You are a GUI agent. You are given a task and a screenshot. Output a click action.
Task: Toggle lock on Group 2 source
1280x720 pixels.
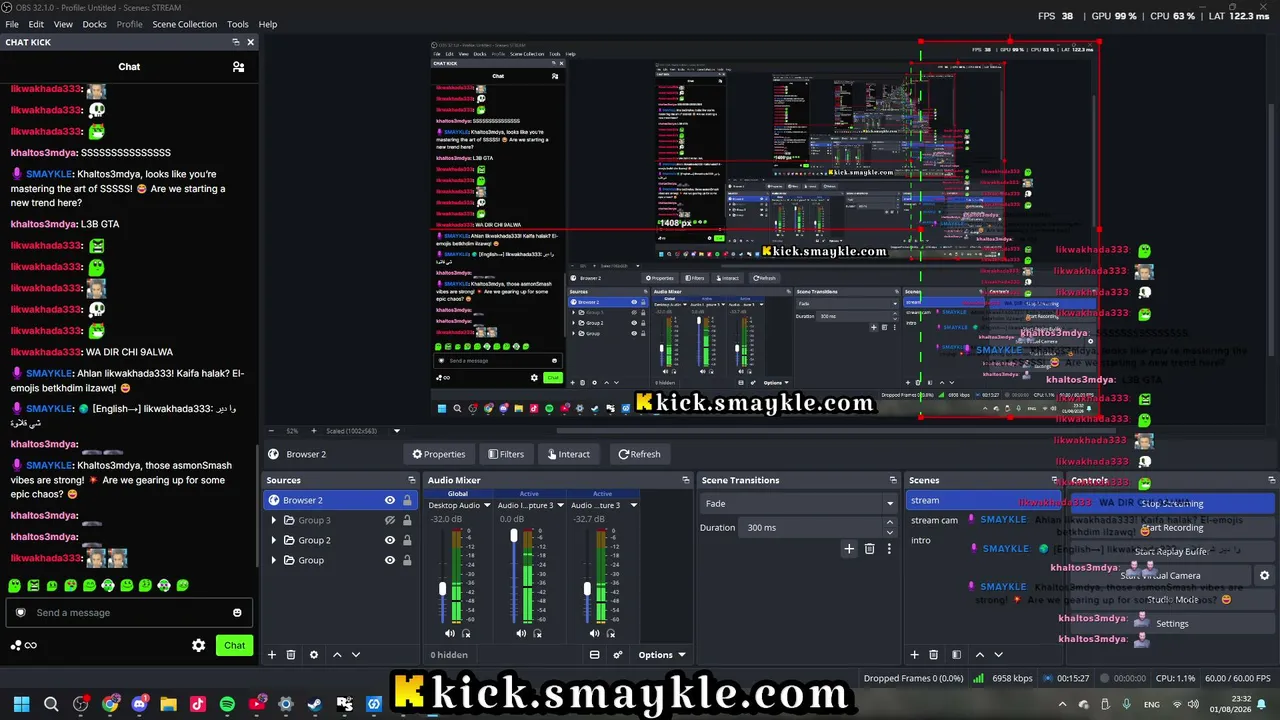pos(407,540)
